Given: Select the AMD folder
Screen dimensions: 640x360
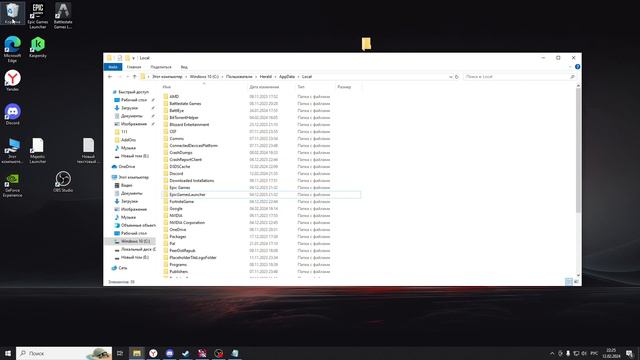Looking at the screenshot, I should tap(174, 97).
